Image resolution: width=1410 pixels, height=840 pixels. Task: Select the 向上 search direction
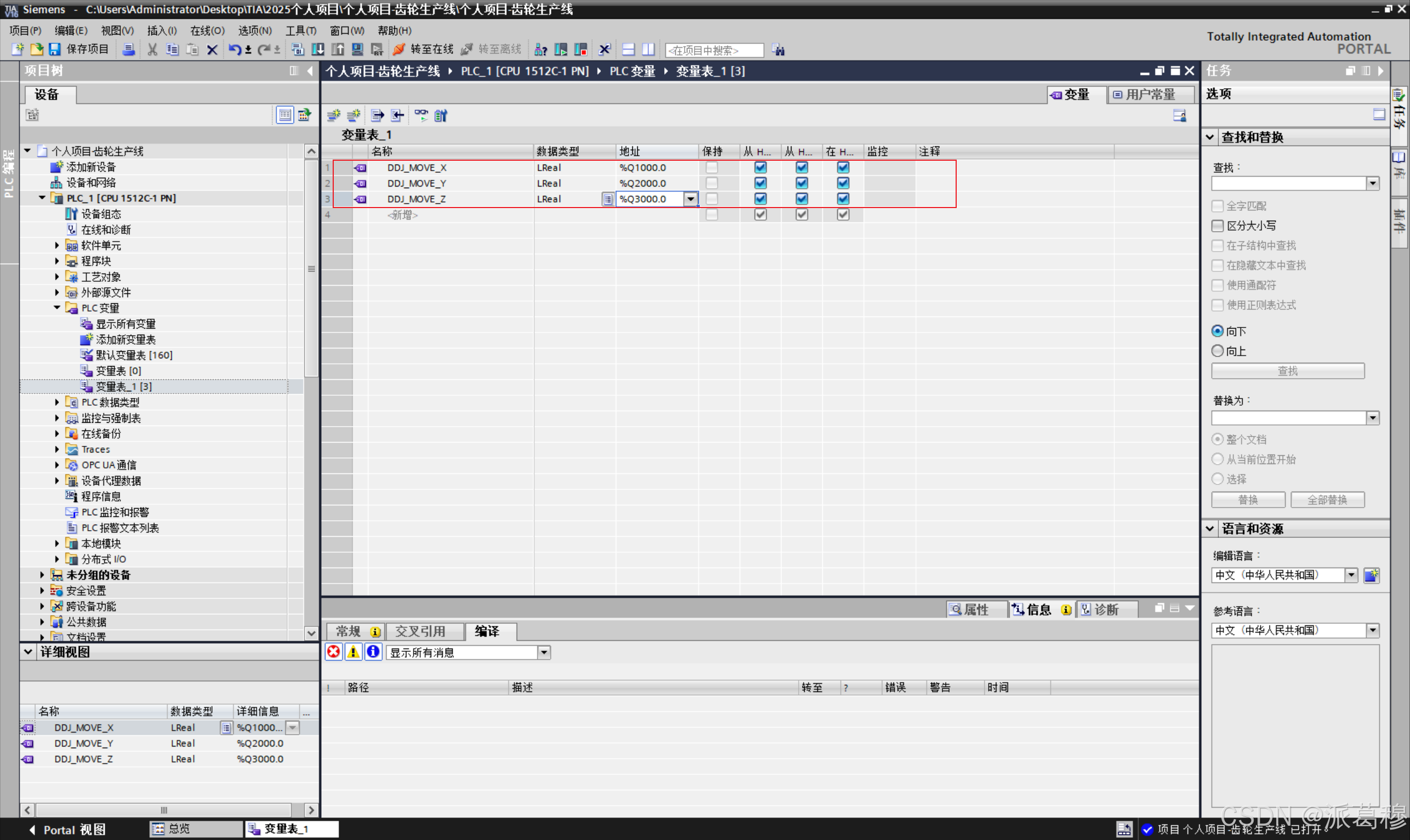1218,351
